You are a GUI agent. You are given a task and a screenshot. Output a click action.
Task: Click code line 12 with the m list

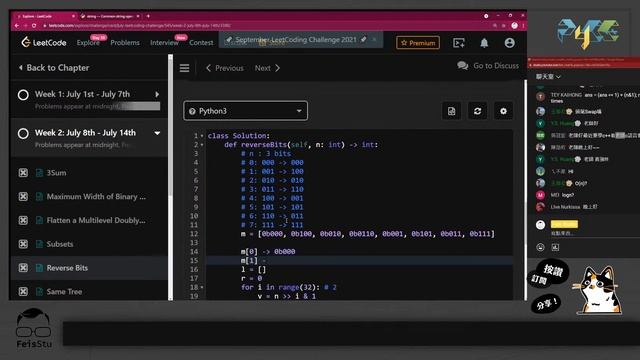367,234
